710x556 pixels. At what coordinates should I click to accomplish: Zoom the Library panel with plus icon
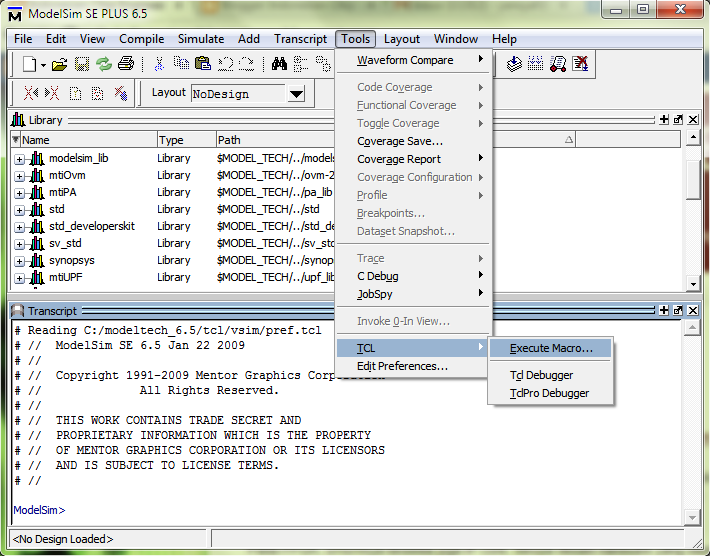click(x=664, y=120)
